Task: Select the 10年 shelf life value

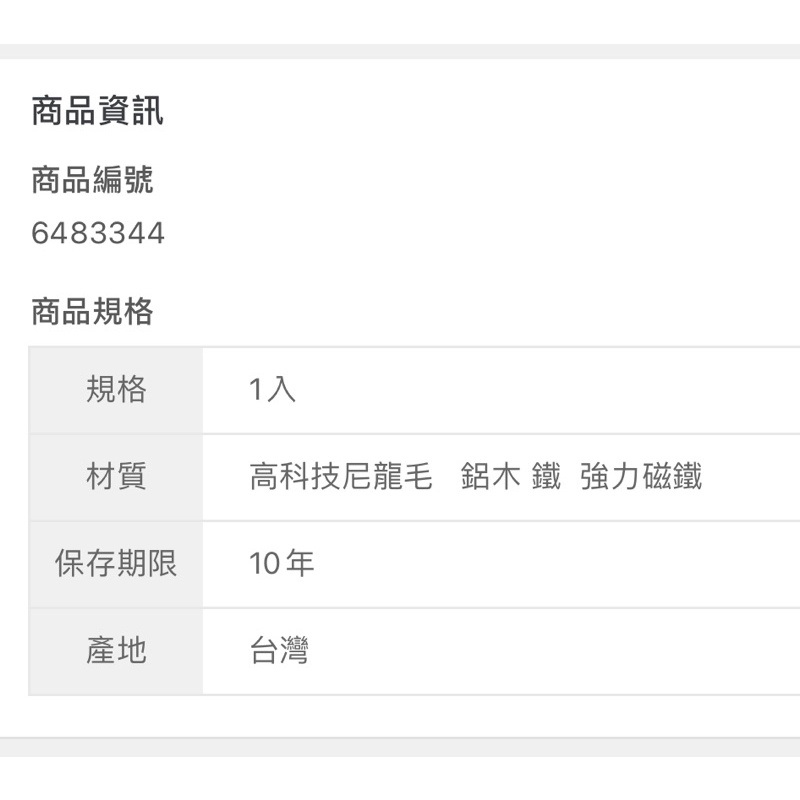Action: tap(282, 563)
